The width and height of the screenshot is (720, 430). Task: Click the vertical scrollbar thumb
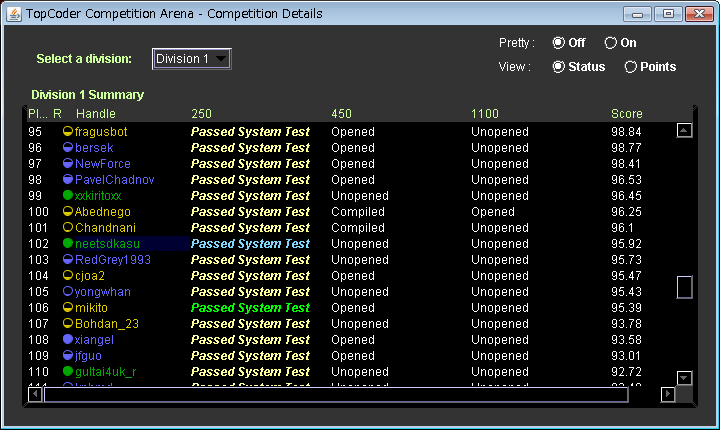point(684,287)
